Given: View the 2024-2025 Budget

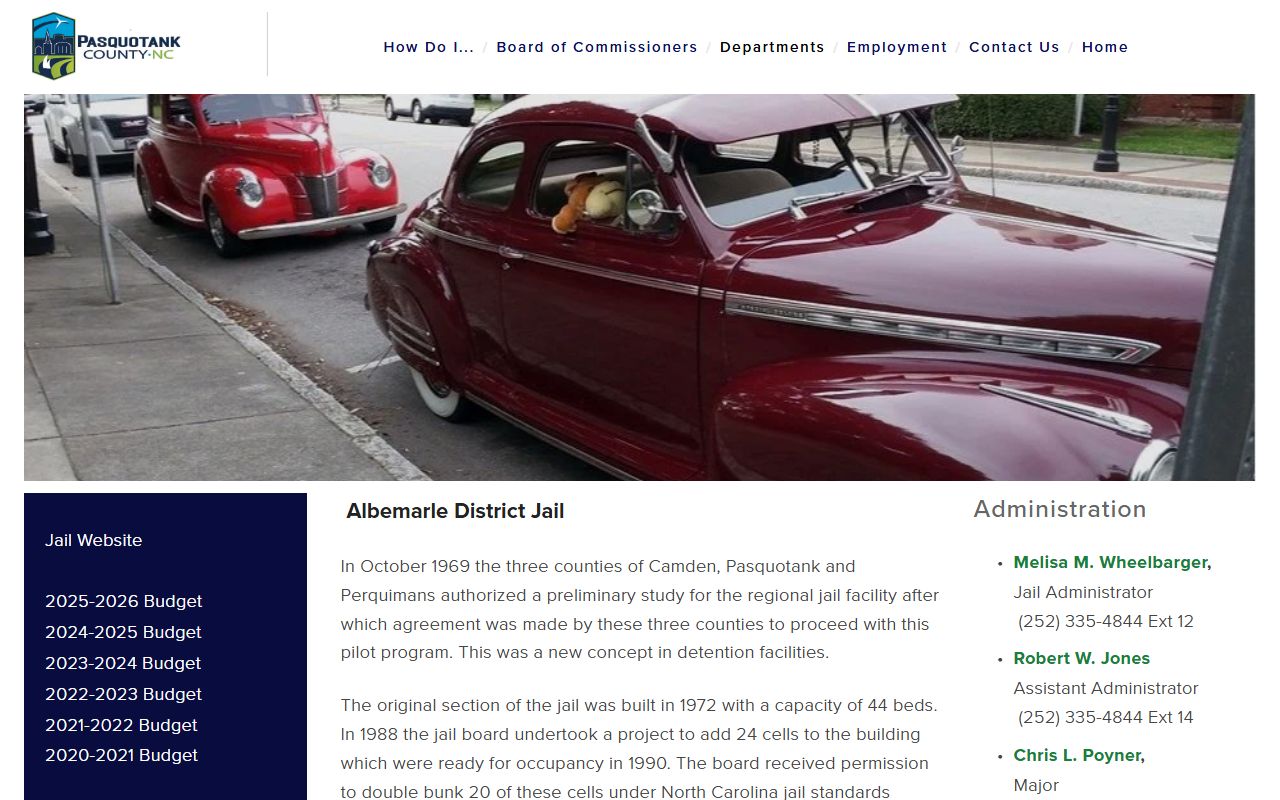Looking at the screenshot, I should coord(123,632).
